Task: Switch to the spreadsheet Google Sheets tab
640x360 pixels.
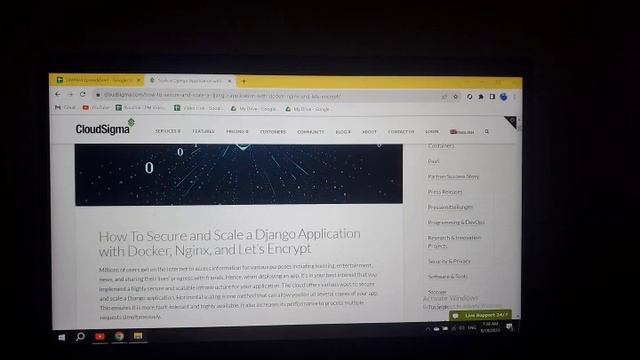Action: 98,80
